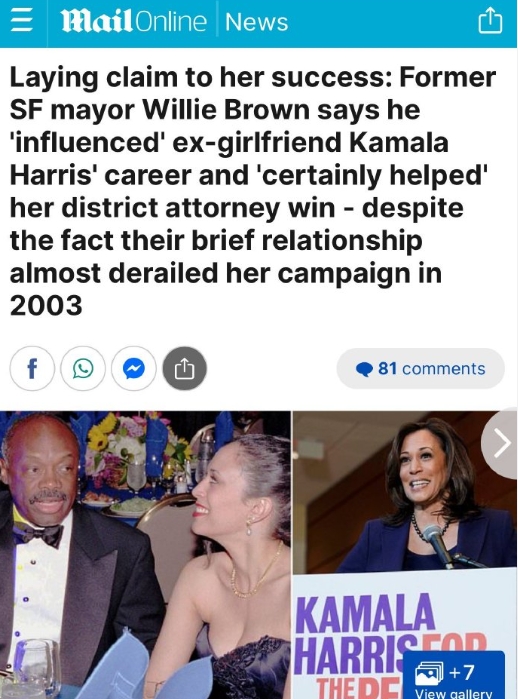Tap the comments count number 81
This screenshot has height=699, width=518.
(387, 369)
